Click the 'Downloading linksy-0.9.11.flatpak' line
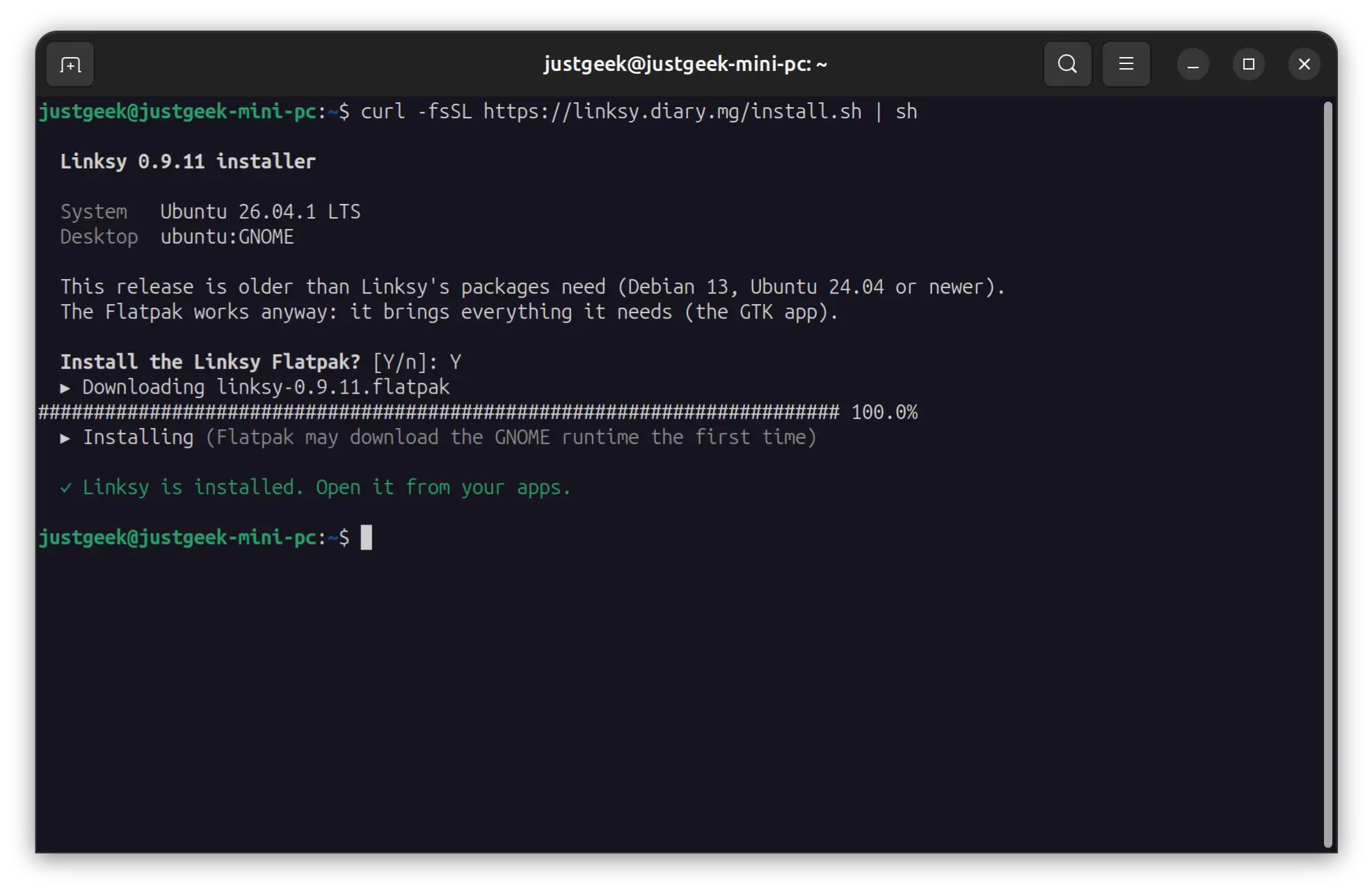Screen dimensions: 1372x892 [x=255, y=387]
